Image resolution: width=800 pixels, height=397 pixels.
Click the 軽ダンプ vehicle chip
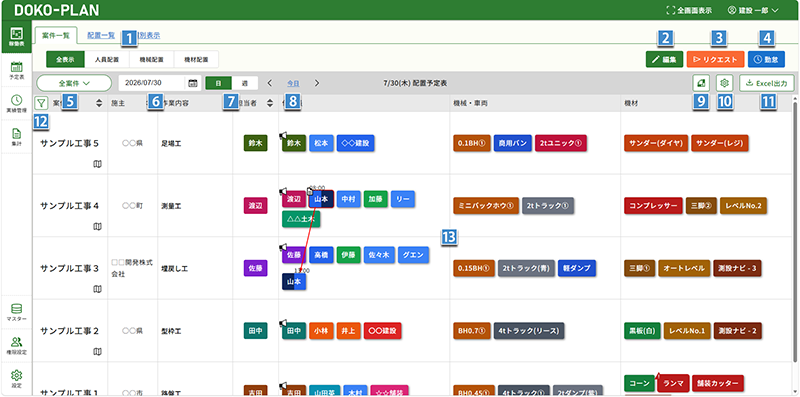pos(577,268)
